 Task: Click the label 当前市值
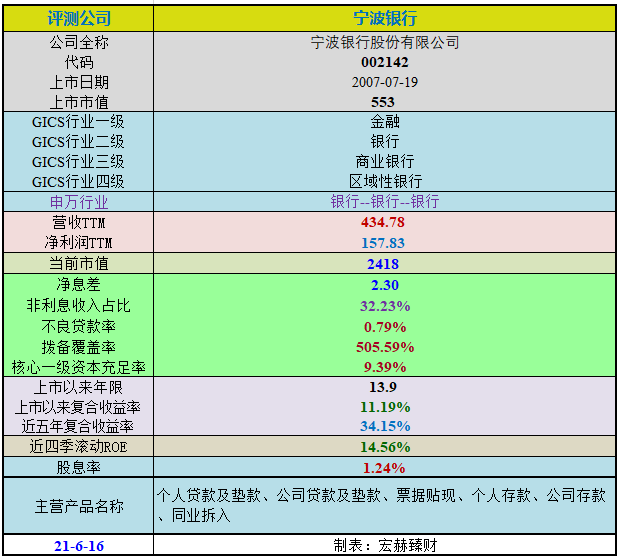pos(79,263)
